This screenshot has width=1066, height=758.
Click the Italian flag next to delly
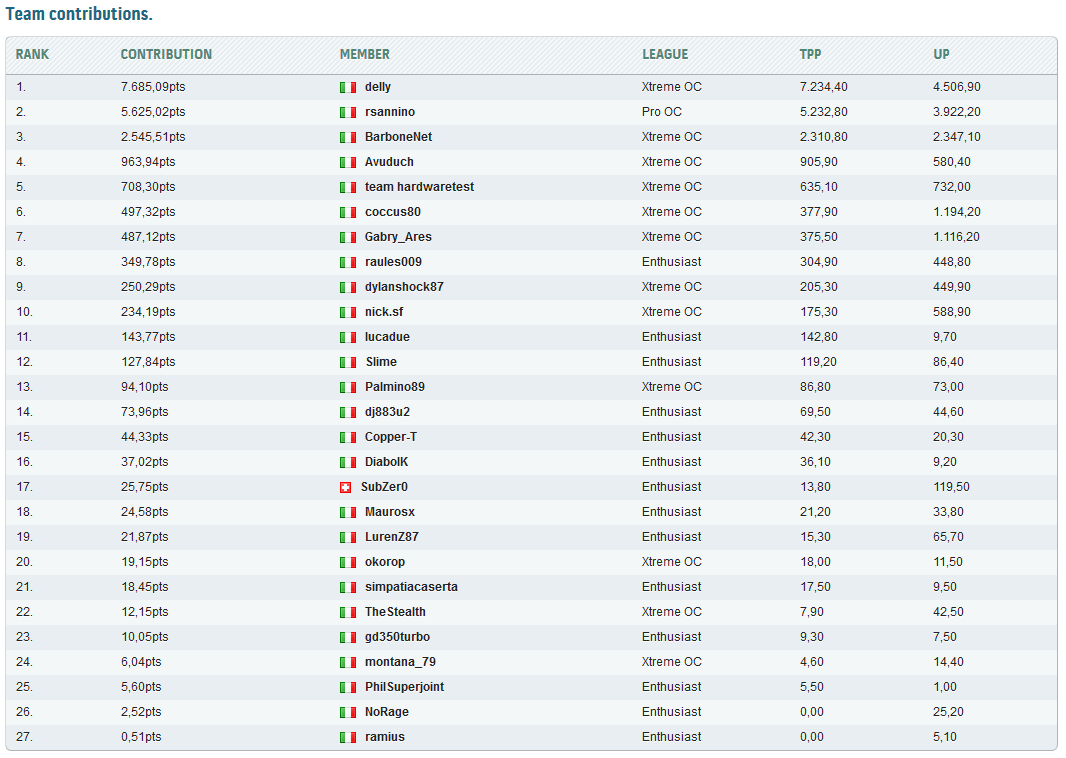click(x=347, y=87)
